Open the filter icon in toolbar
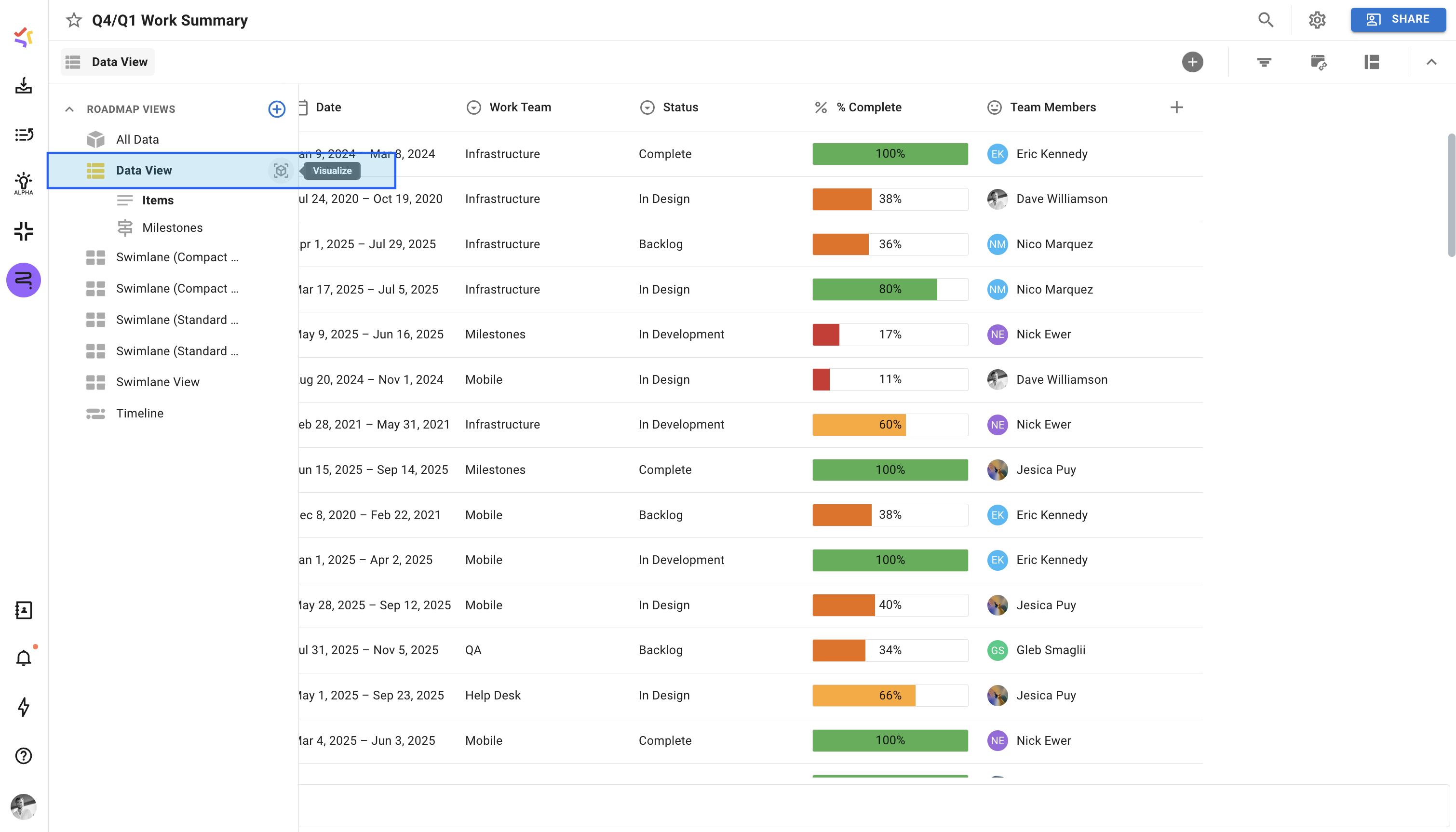Screen dimensions: 1456x832 click(x=1264, y=62)
